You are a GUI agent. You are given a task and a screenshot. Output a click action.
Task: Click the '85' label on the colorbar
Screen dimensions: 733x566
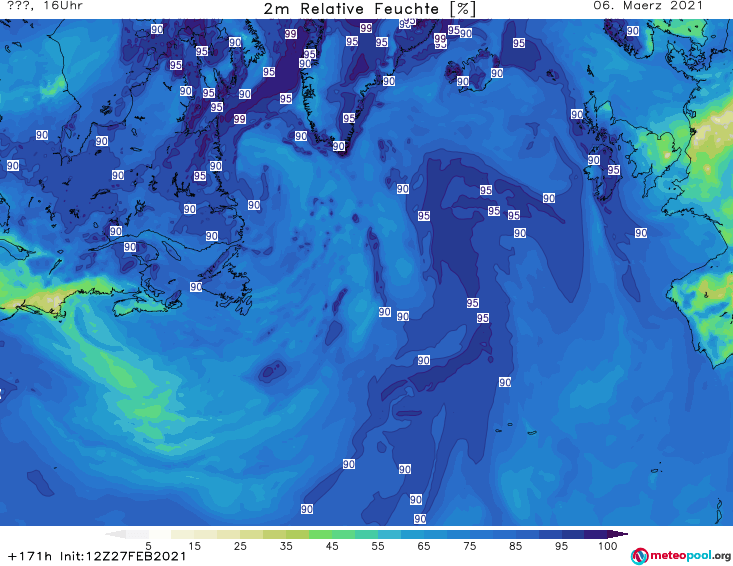click(x=515, y=546)
